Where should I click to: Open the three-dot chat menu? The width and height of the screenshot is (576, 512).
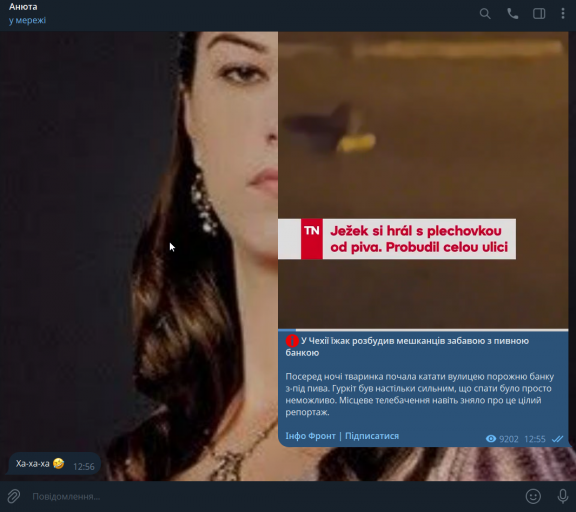[563, 14]
